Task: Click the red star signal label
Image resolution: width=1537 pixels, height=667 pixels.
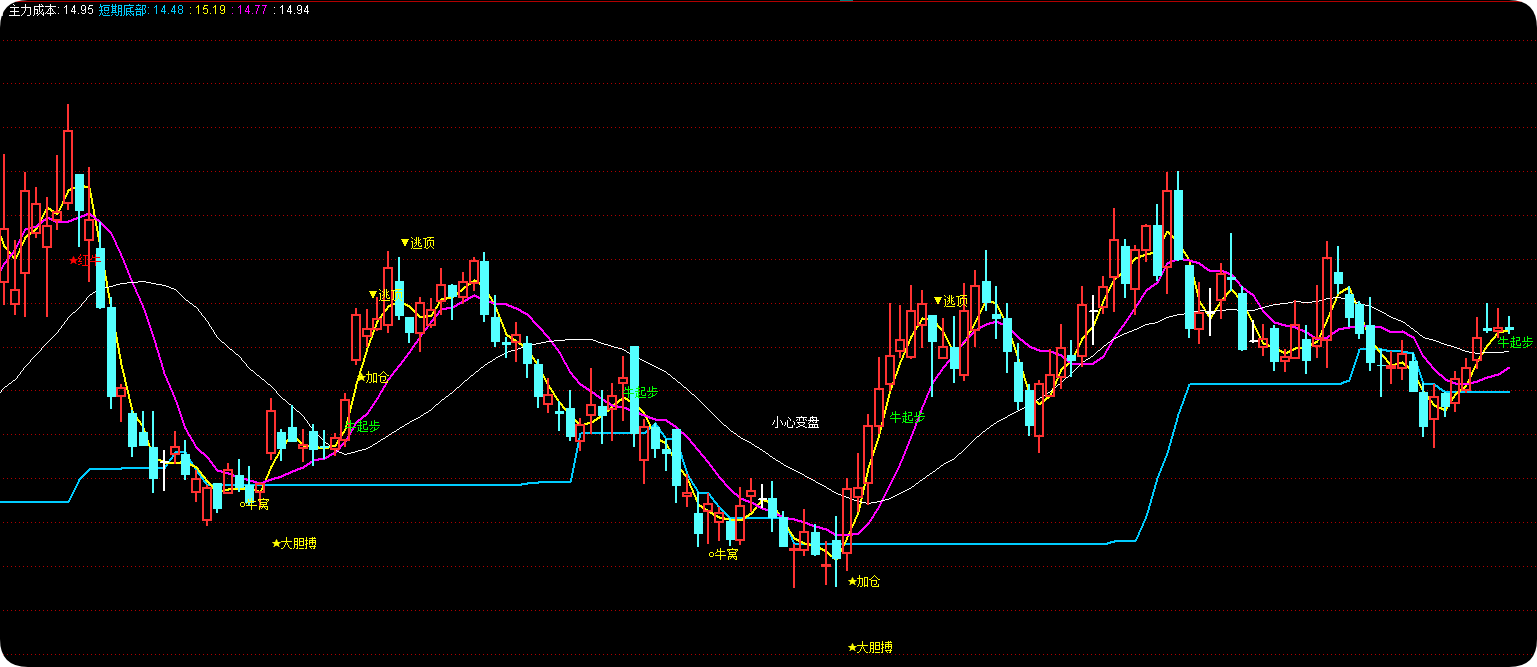Action: pos(86,261)
